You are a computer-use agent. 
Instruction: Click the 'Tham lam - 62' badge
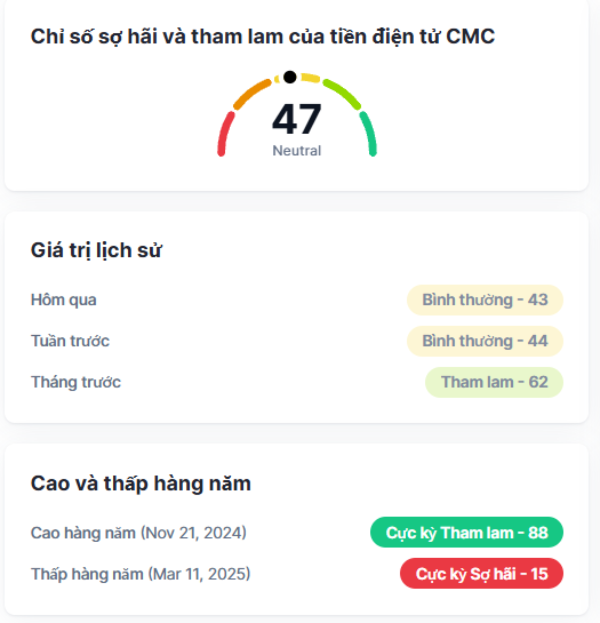click(x=494, y=382)
